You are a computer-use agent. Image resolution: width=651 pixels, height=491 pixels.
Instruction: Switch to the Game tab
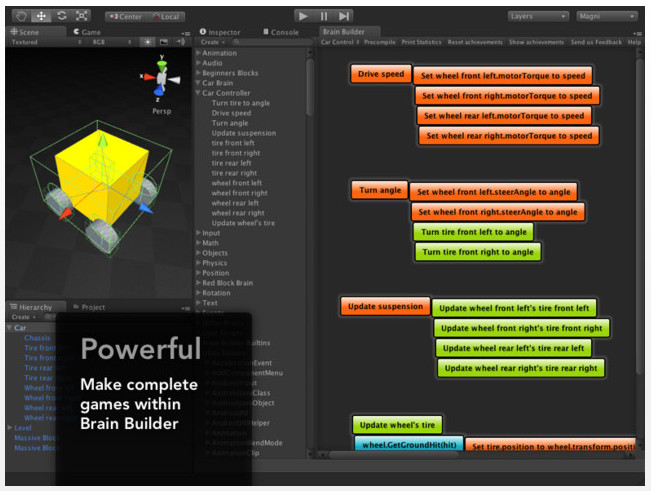[87, 32]
